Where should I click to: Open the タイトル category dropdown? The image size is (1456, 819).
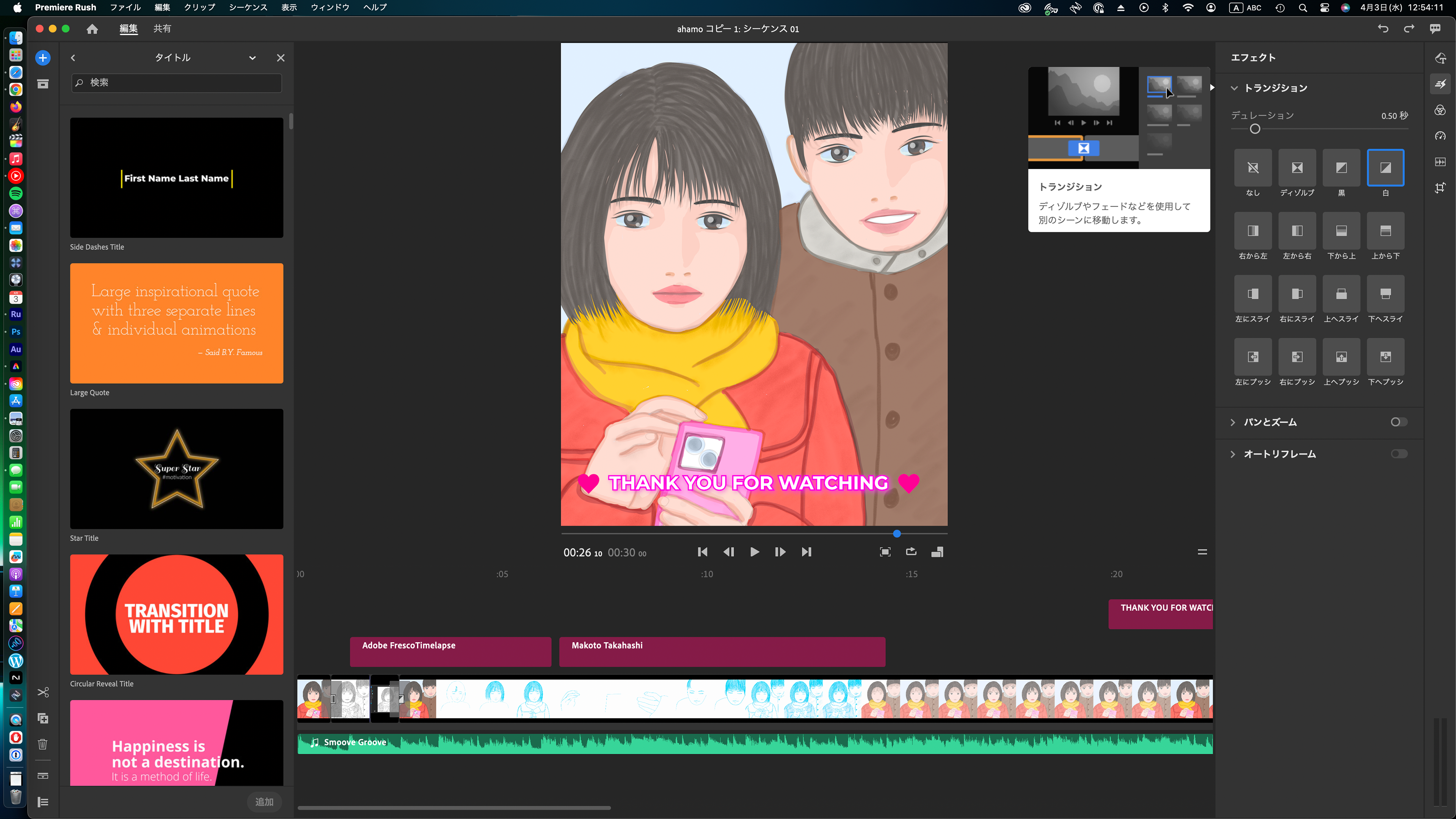click(x=253, y=58)
